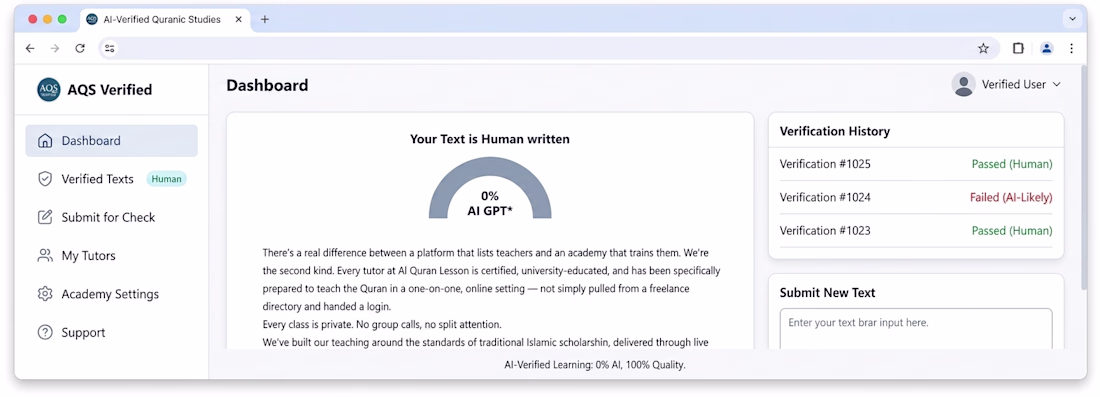Screen dimensions: 1100x397
Task: Open the tab search dropdown arrow
Action: click(1073, 19)
